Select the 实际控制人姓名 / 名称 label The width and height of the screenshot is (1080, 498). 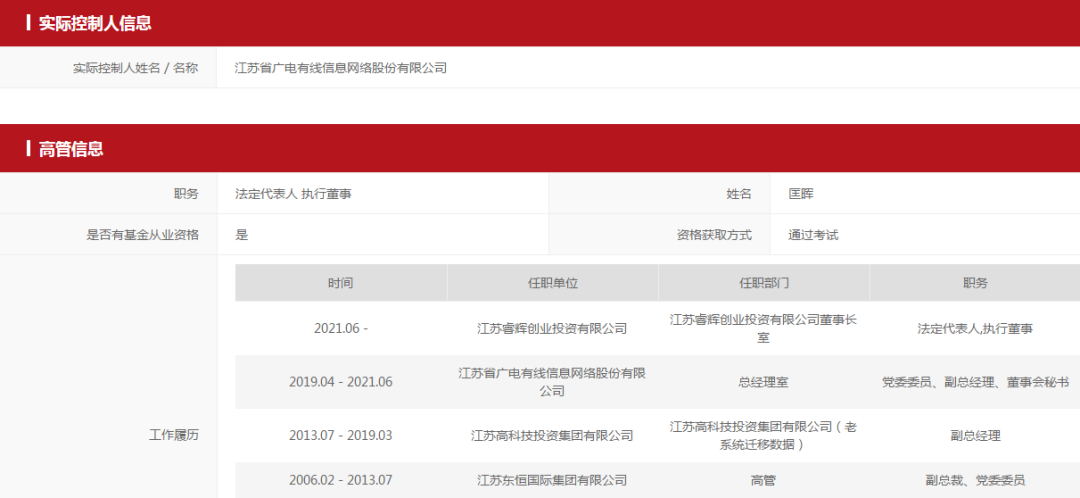pos(135,68)
